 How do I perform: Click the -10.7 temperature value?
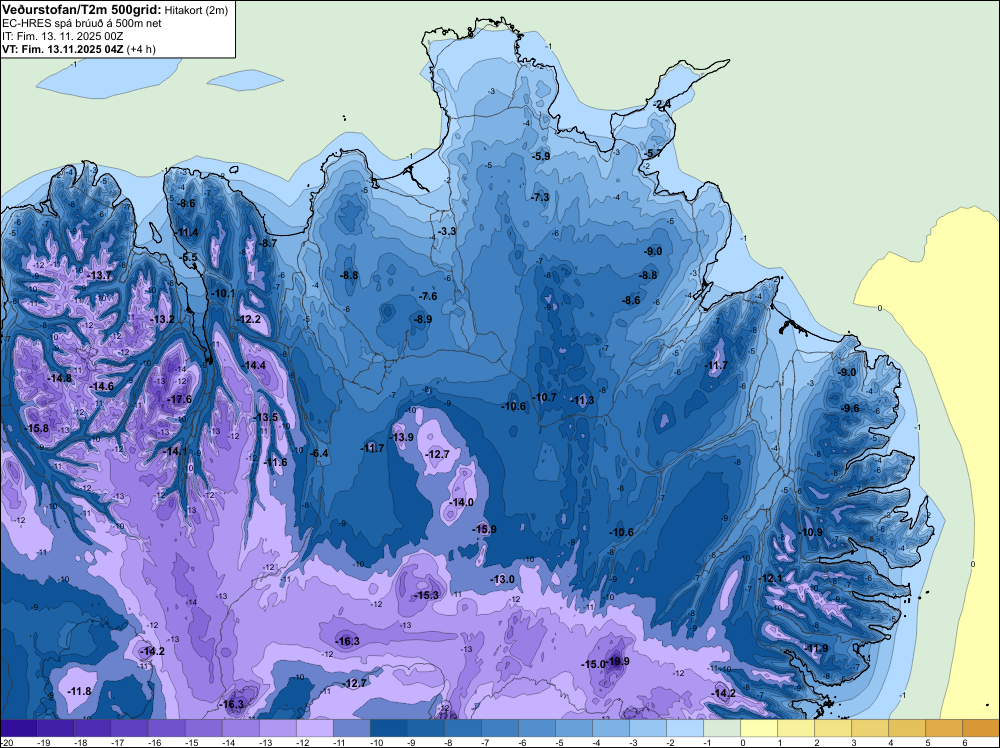pos(545,397)
